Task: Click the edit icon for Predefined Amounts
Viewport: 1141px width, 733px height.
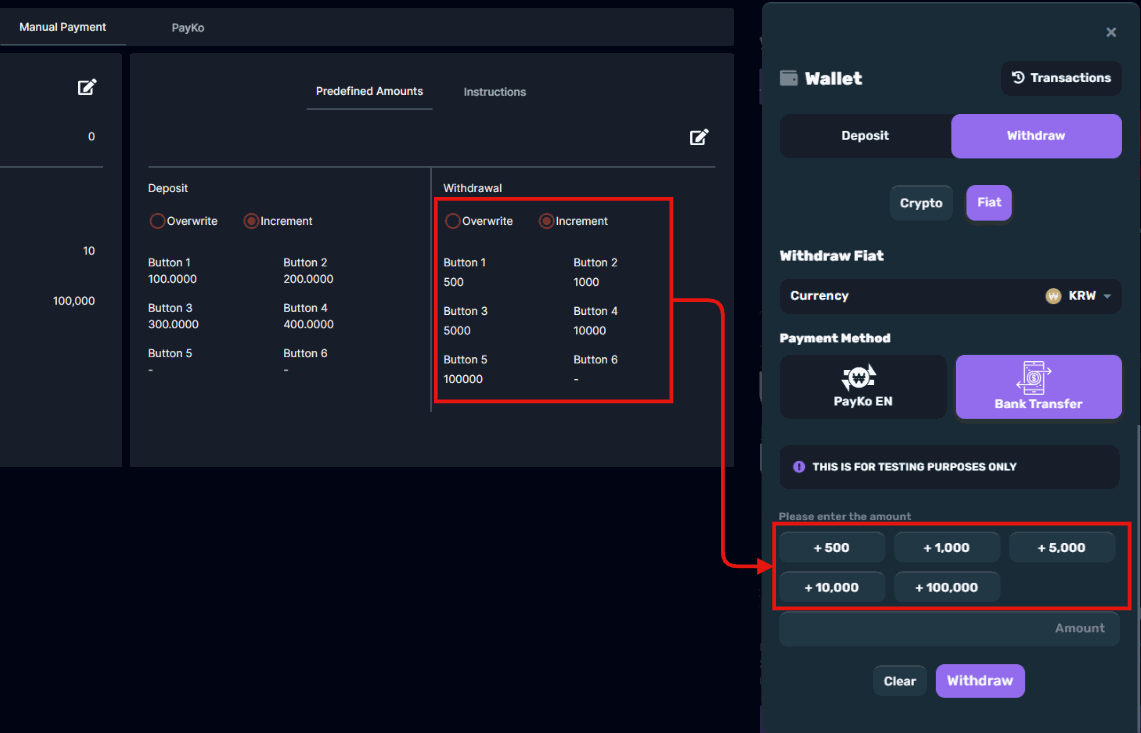Action: tap(699, 137)
